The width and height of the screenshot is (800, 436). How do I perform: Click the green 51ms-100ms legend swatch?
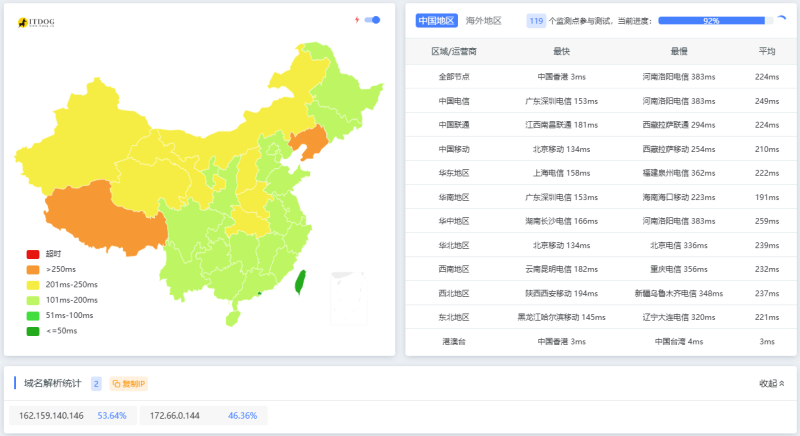33,316
